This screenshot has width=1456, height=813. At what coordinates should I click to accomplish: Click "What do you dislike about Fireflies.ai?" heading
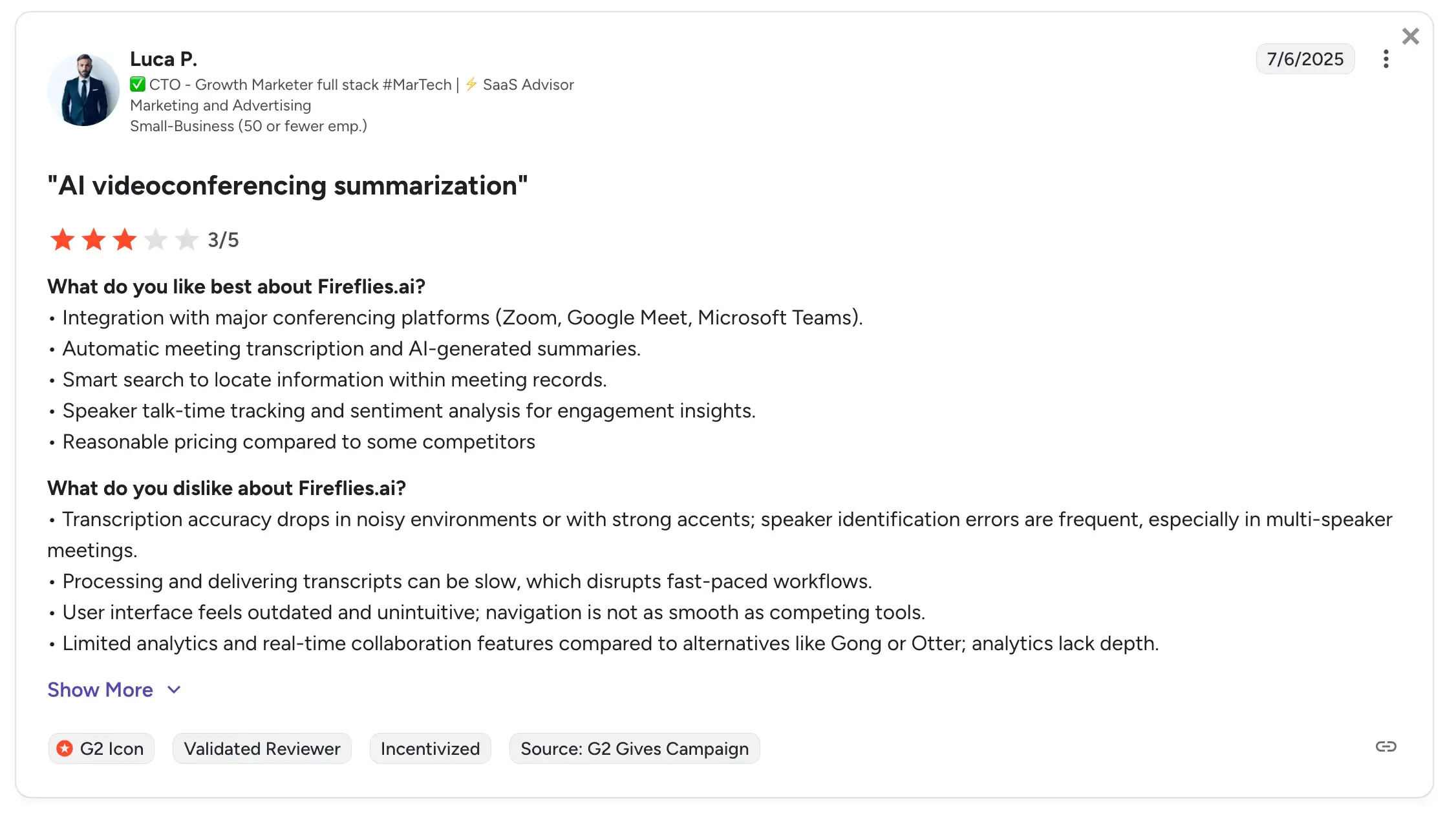(x=226, y=489)
